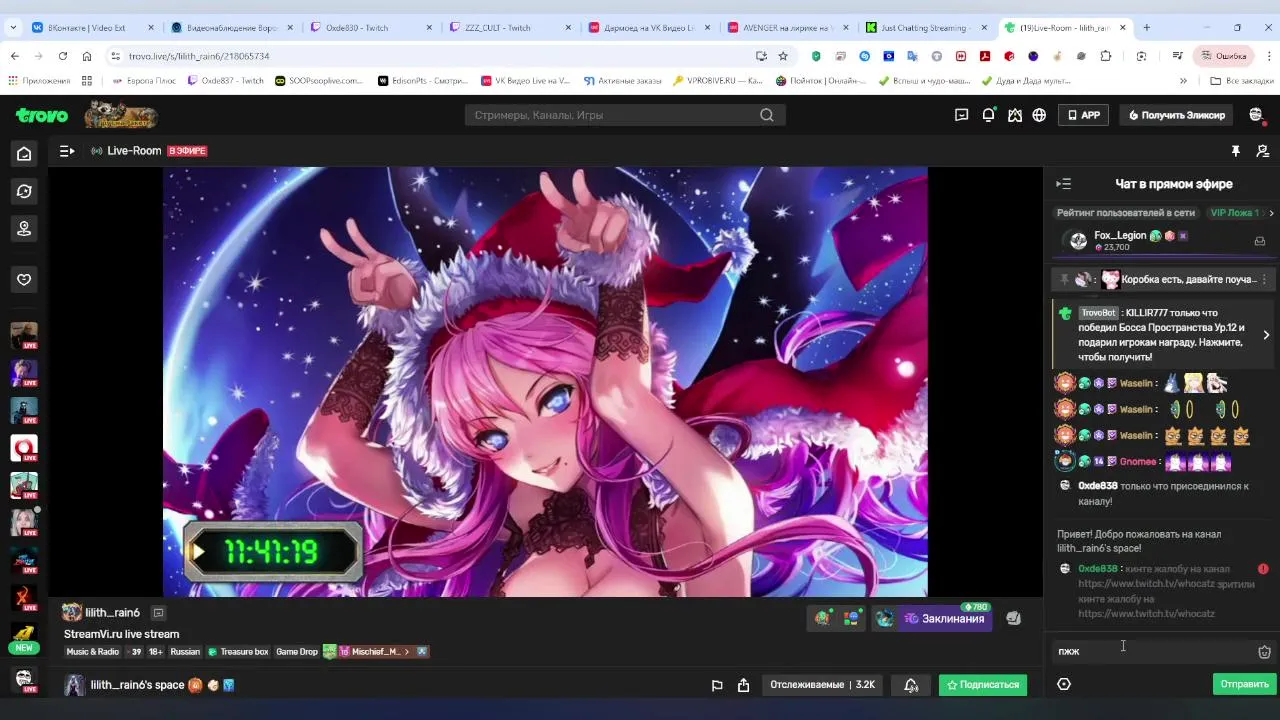Viewport: 1280px width, 720px height.
Task: Click the Live-Room title label
Action: pos(134,151)
